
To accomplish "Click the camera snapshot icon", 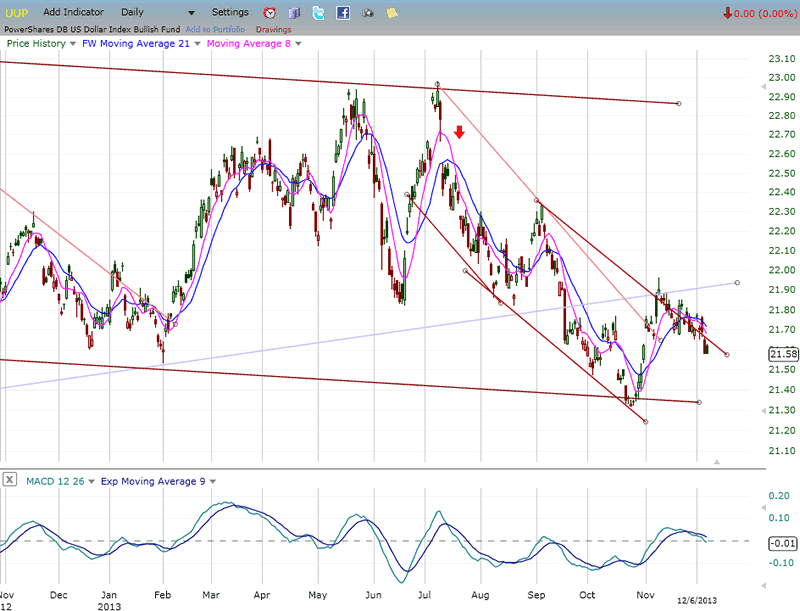I will [x=367, y=13].
